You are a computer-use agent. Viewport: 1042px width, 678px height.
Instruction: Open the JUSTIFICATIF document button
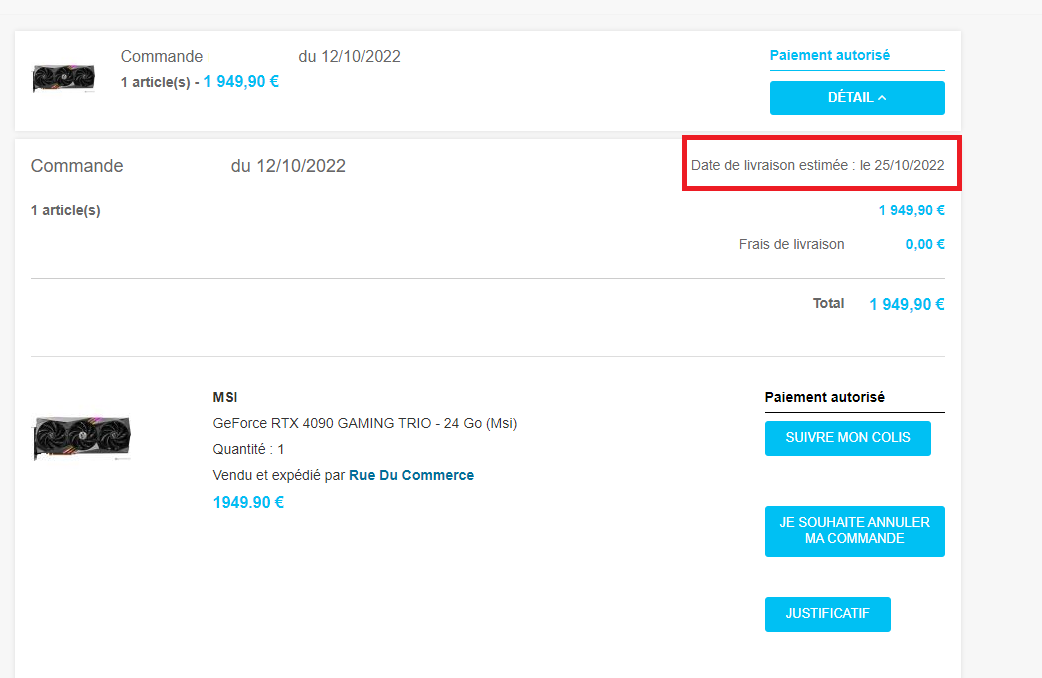827,614
